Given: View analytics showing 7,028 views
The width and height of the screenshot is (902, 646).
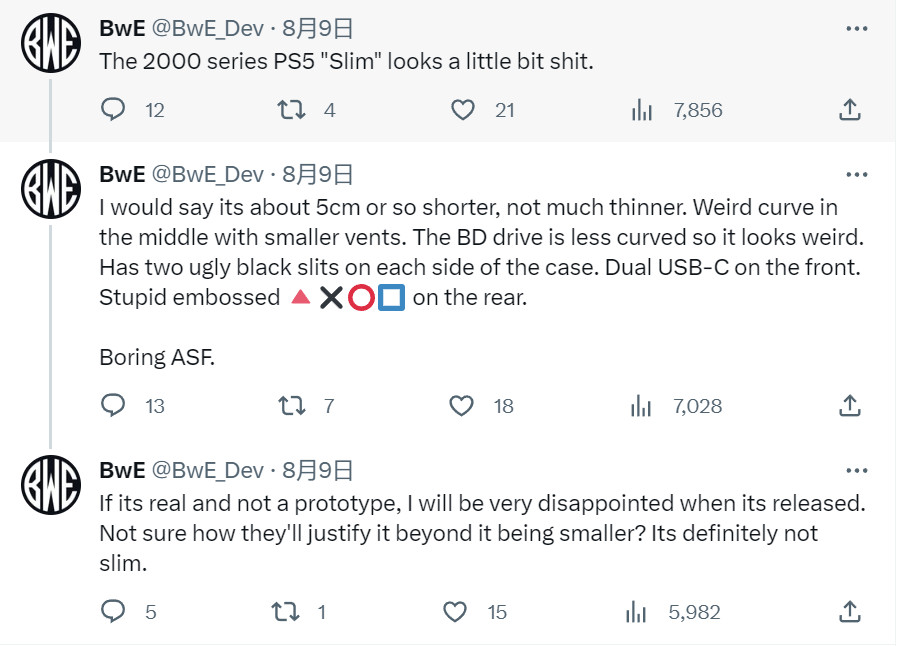Looking at the screenshot, I should tap(642, 405).
